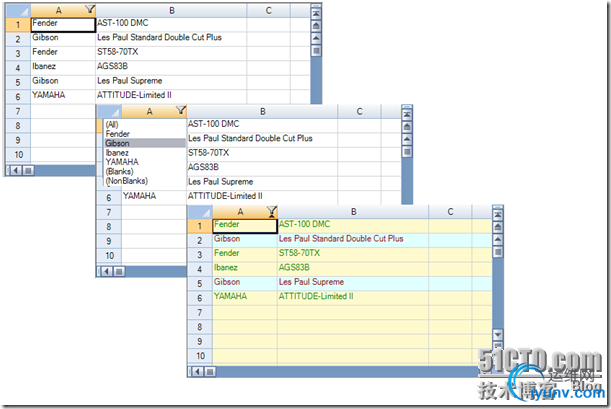Select column B header in middle spreadsheet

262,112
